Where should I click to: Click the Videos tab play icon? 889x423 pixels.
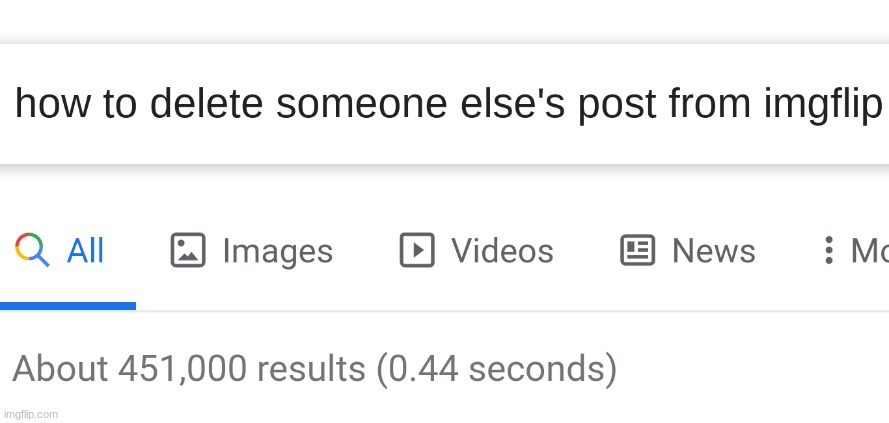[417, 250]
